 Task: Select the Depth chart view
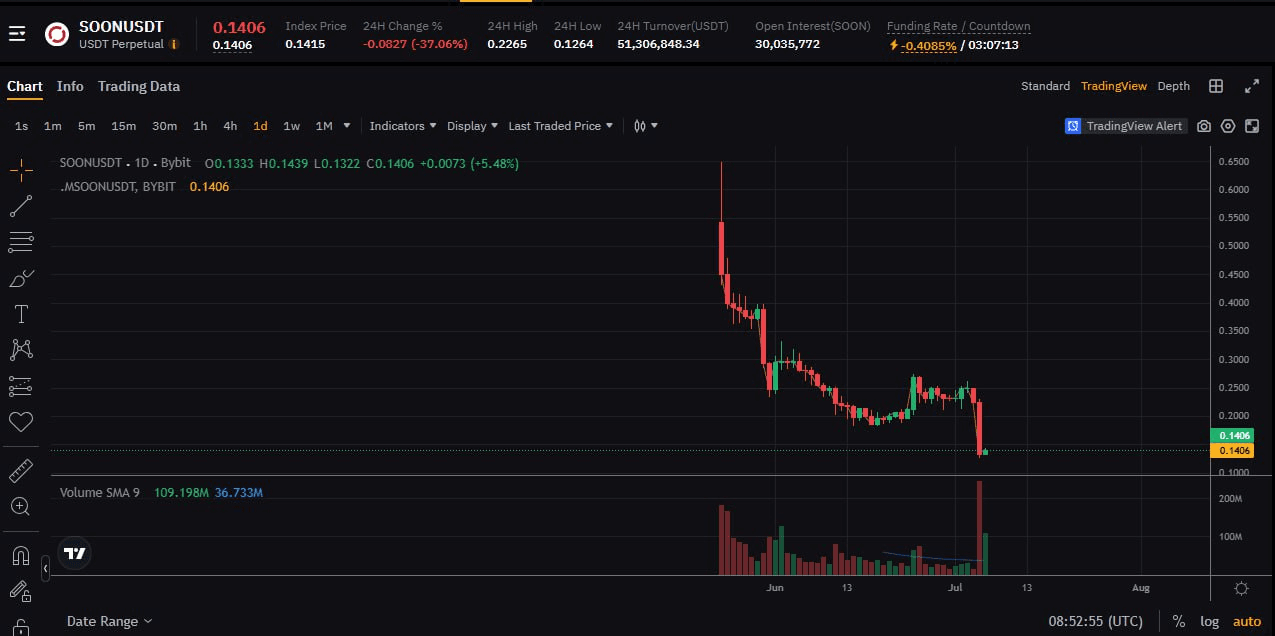tap(1174, 86)
